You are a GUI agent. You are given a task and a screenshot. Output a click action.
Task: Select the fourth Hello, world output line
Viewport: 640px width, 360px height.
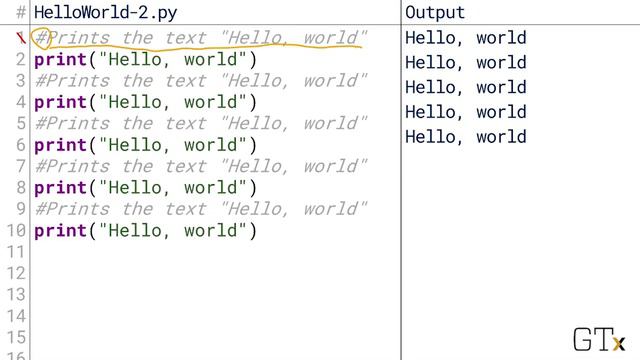[466, 112]
